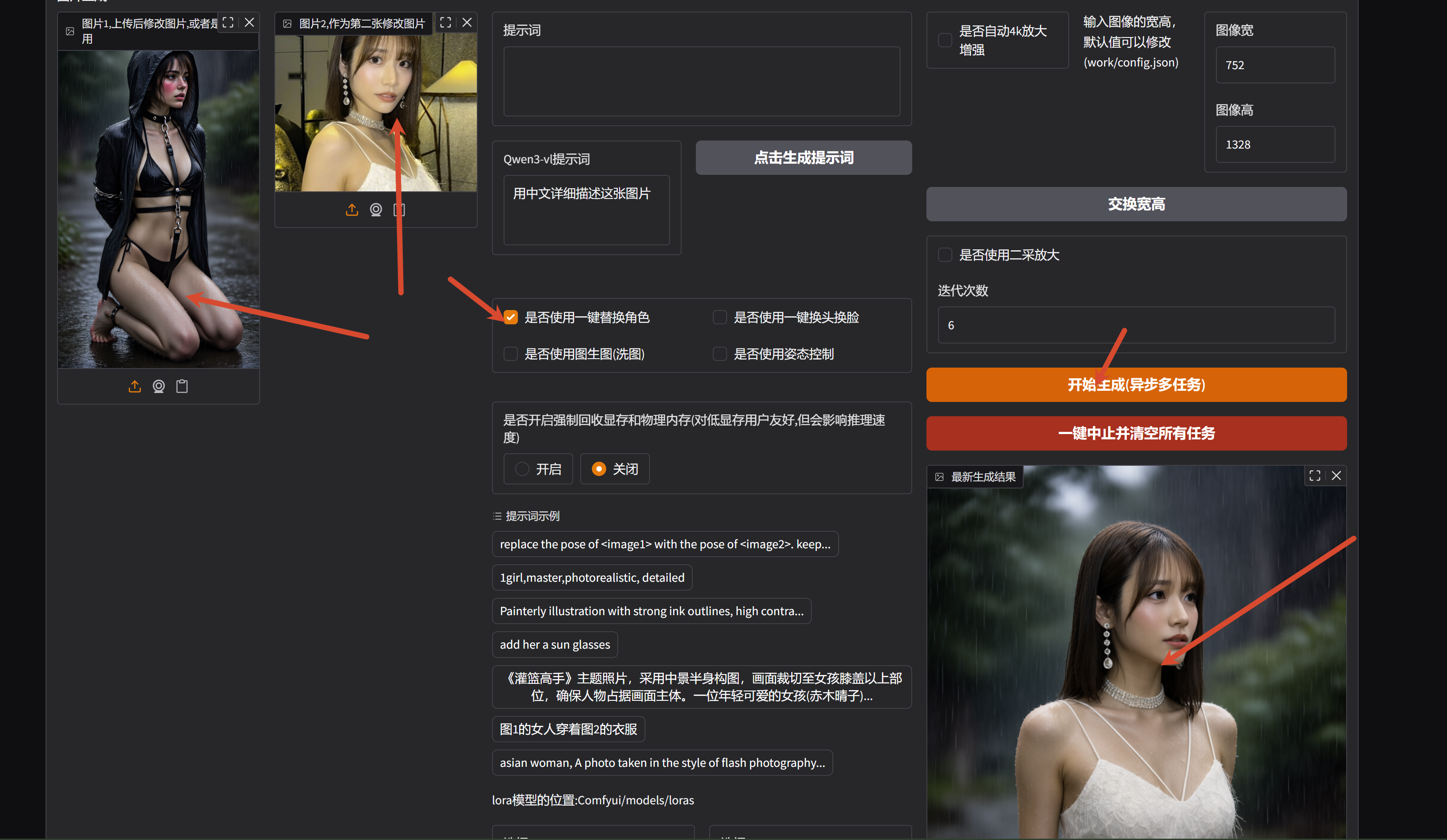Pick 'add her a sun glasses' example
This screenshot has width=1447, height=840.
point(555,644)
